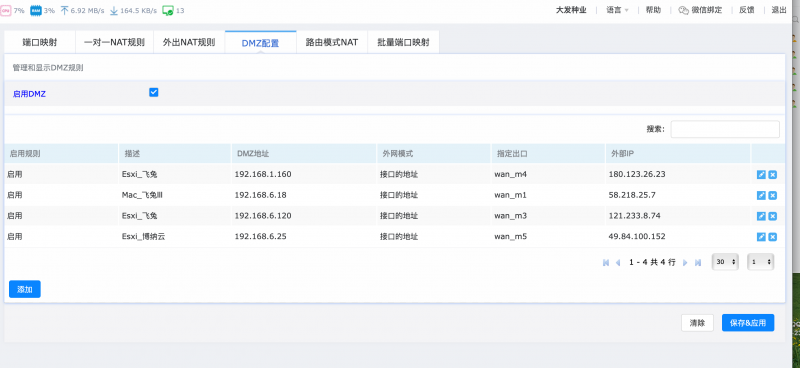Click the 添加 button
The width and height of the screenshot is (800, 368).
tap(24, 289)
